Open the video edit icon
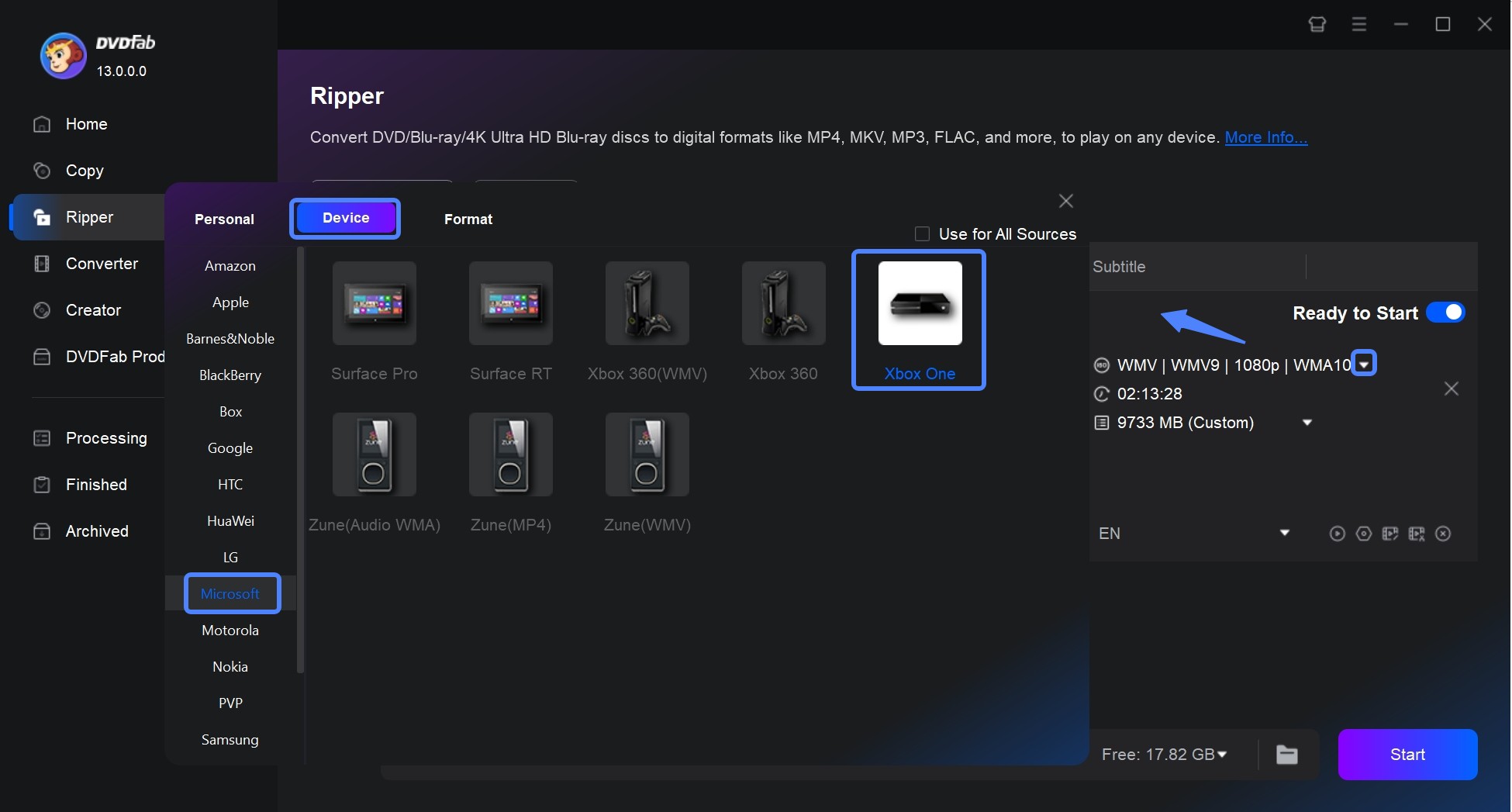 click(x=1390, y=534)
